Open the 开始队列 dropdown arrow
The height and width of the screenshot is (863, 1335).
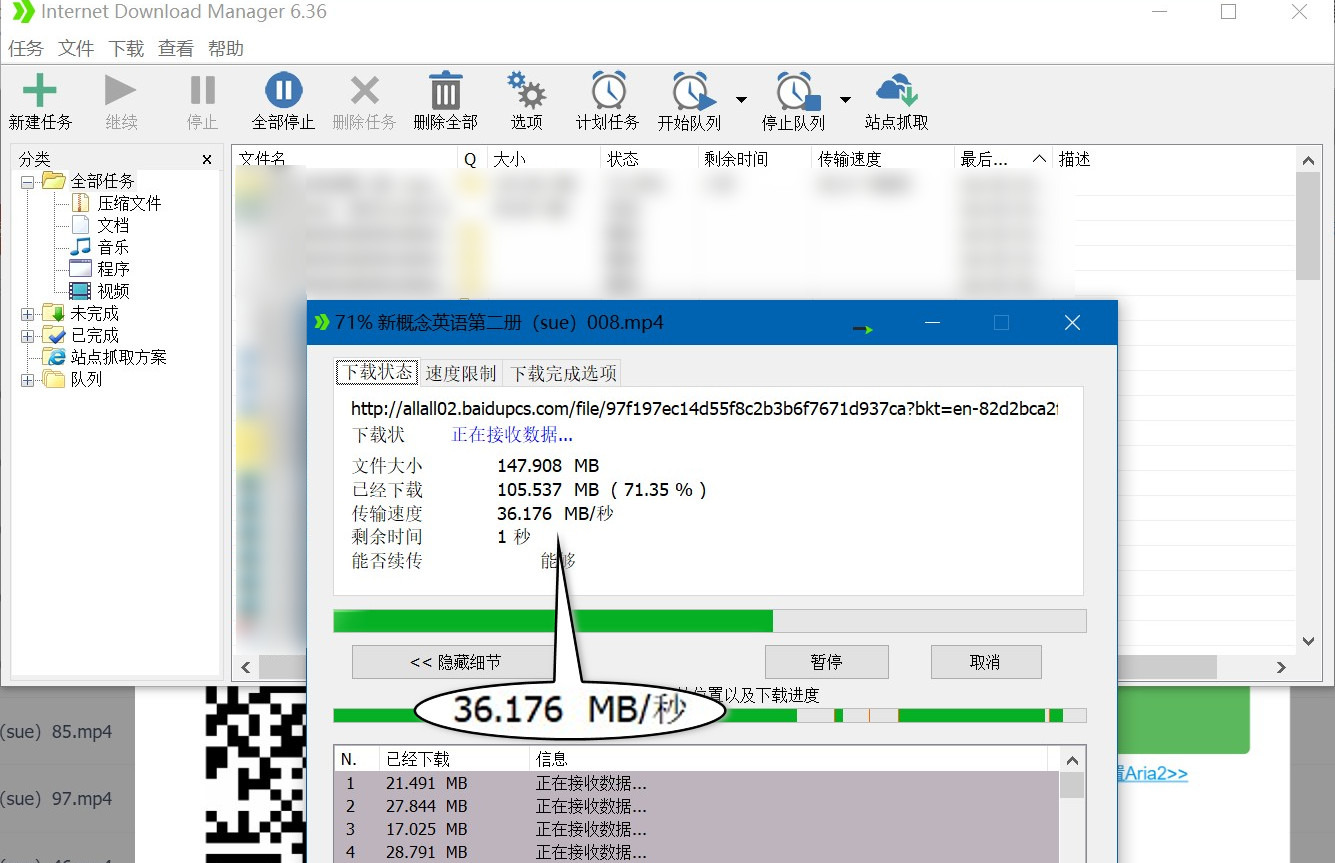(741, 100)
